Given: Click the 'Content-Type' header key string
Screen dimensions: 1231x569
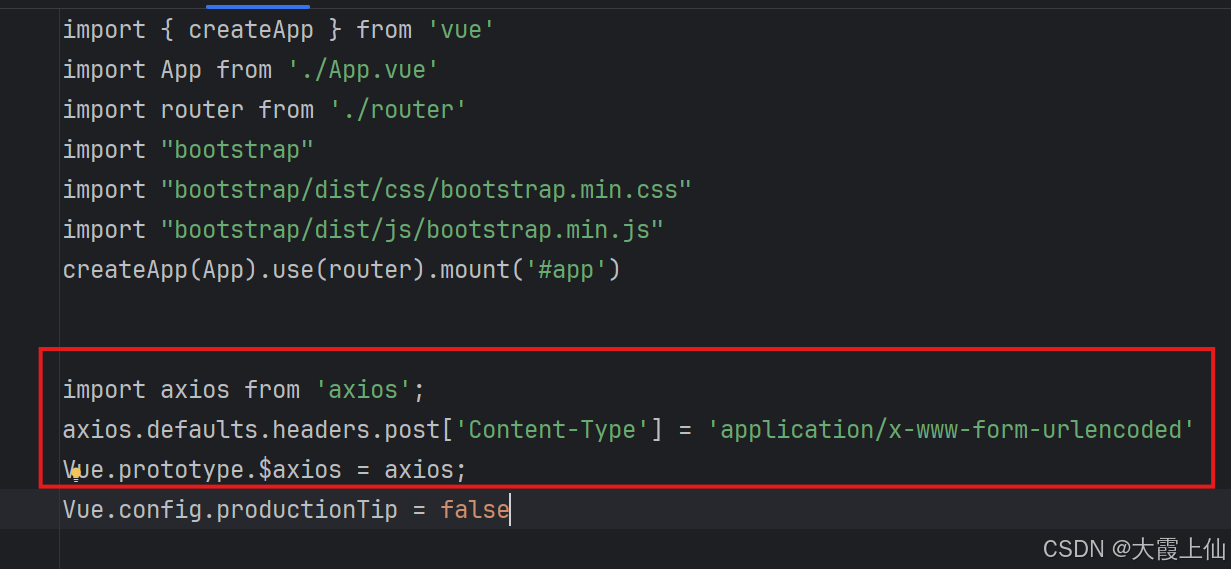Looking at the screenshot, I should point(552,430).
